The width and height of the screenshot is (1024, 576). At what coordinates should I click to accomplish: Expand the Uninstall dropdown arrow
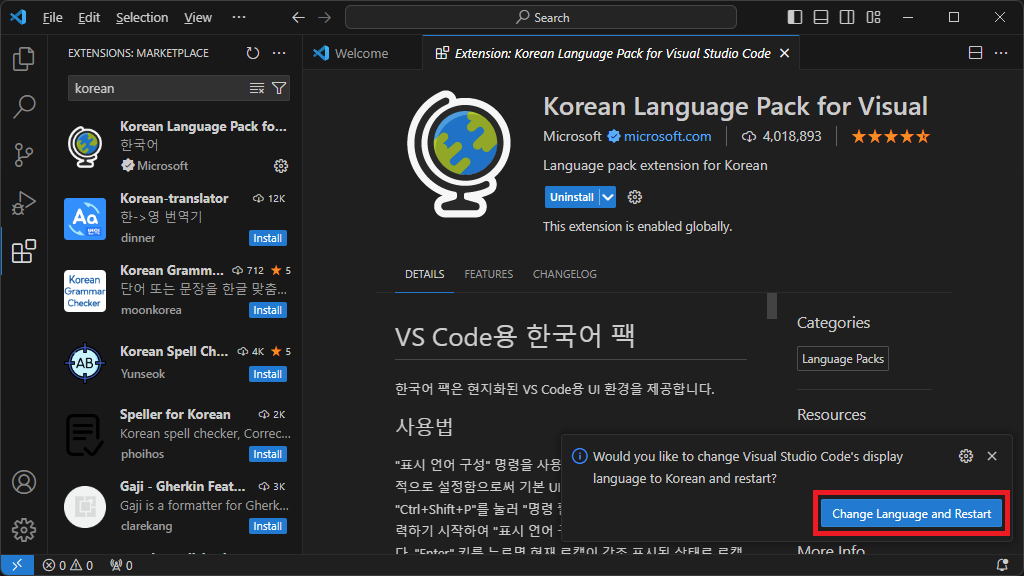point(607,197)
